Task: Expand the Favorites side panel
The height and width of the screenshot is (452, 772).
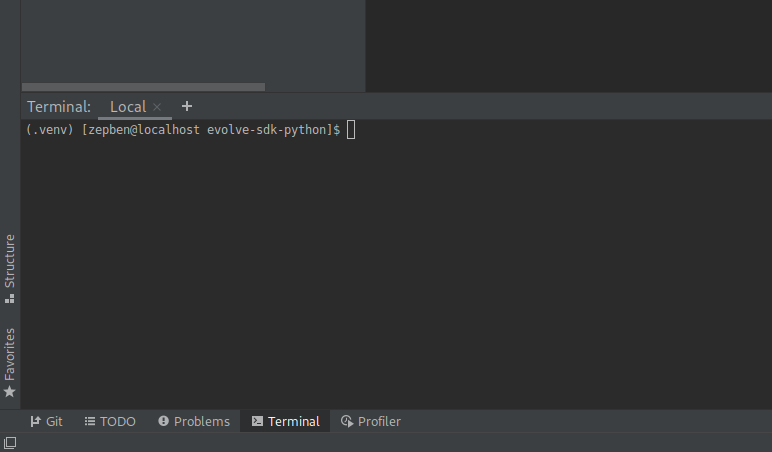Action: [10, 353]
